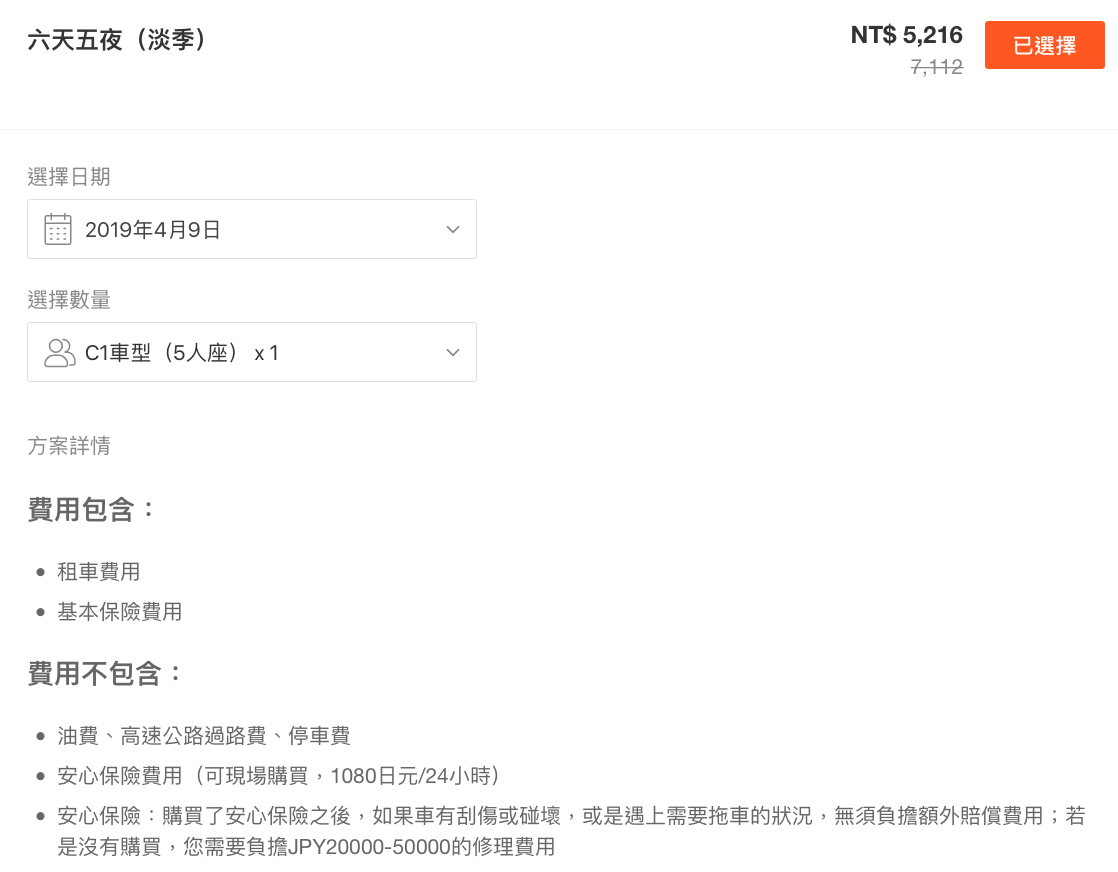Screen dimensions: 1118x872
Task: Click the 租車費用 list item
Action: (98, 572)
